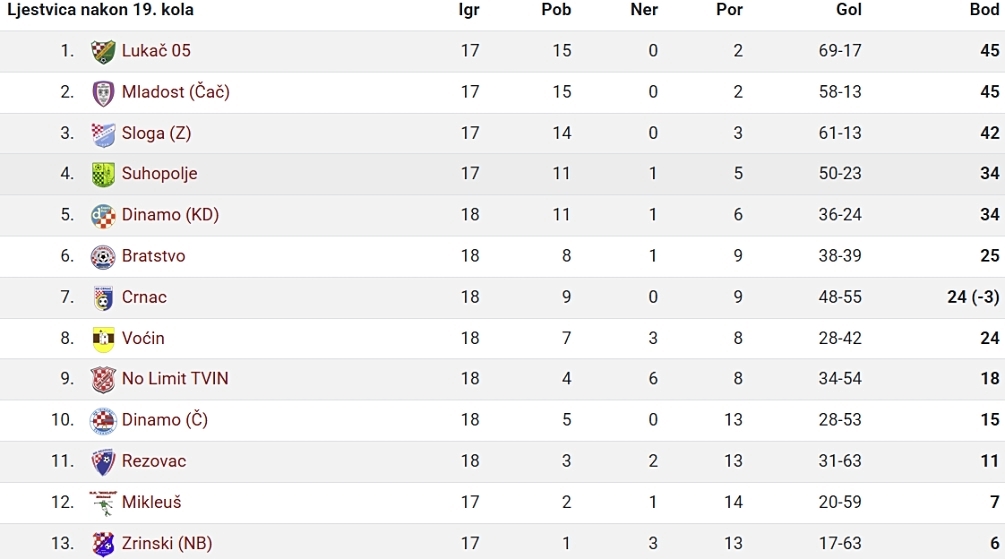Click the Gol column header
The width and height of the screenshot is (1005, 559).
pyautogui.click(x=849, y=10)
